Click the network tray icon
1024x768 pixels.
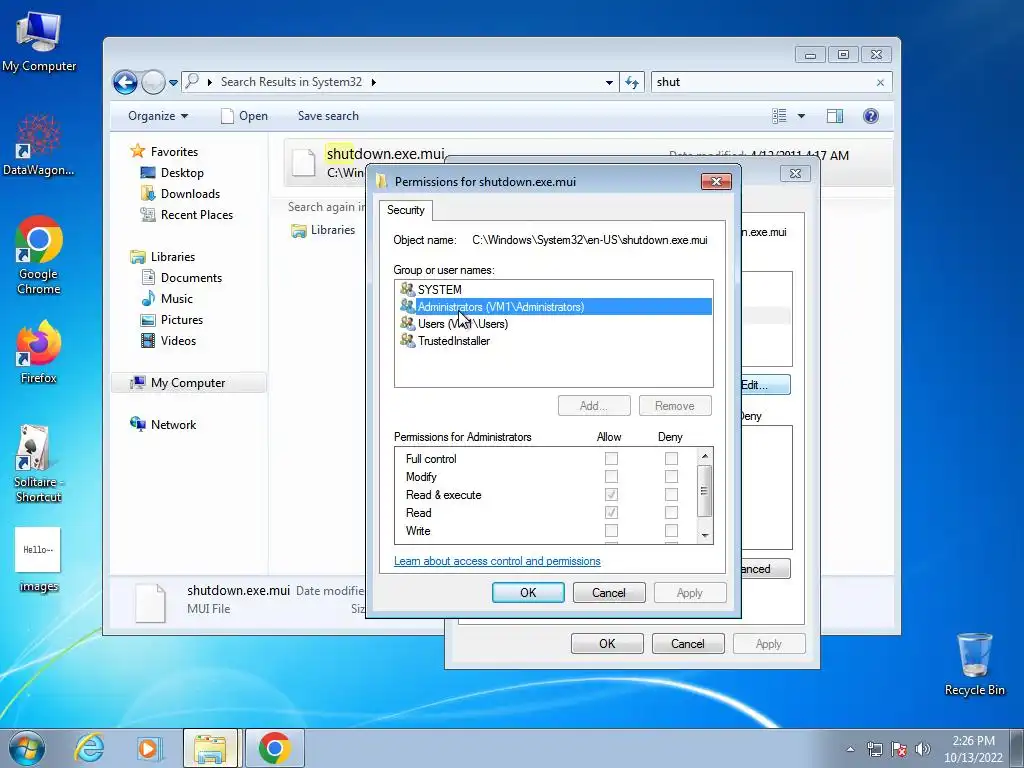874,749
